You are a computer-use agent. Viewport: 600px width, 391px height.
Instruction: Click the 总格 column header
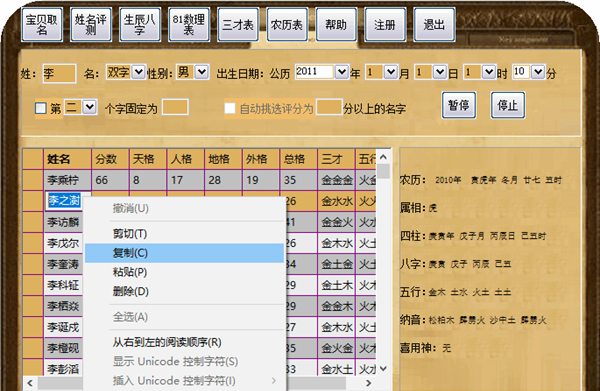[x=298, y=159]
